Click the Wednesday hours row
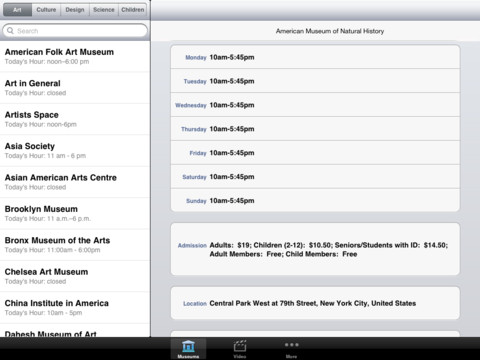Viewport: 480px width, 360px height. point(315,105)
